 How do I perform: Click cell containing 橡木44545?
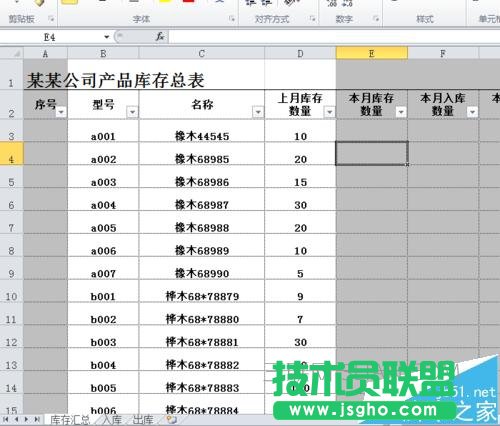(202, 131)
